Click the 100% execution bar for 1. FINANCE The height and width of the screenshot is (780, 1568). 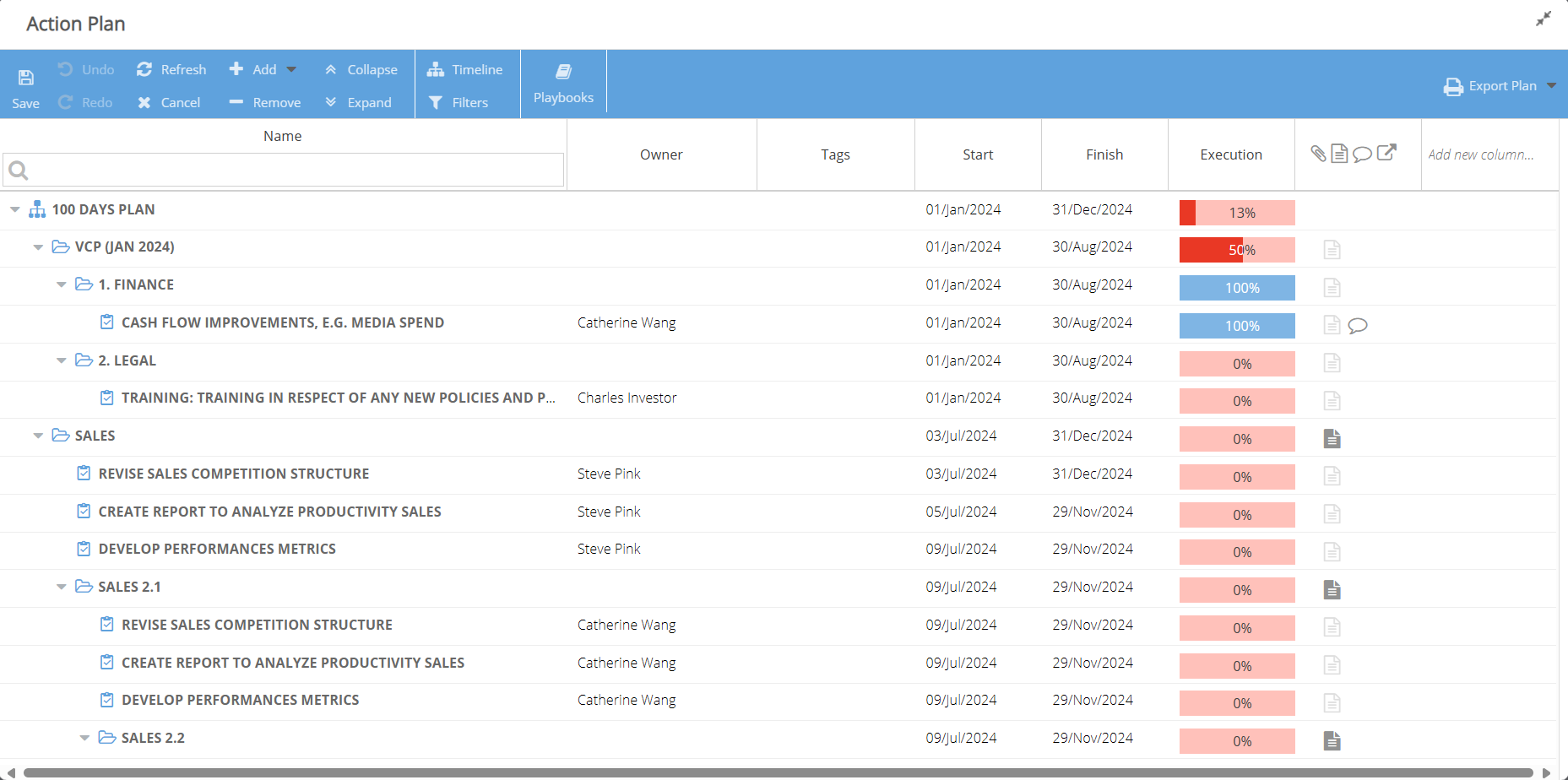1237,288
